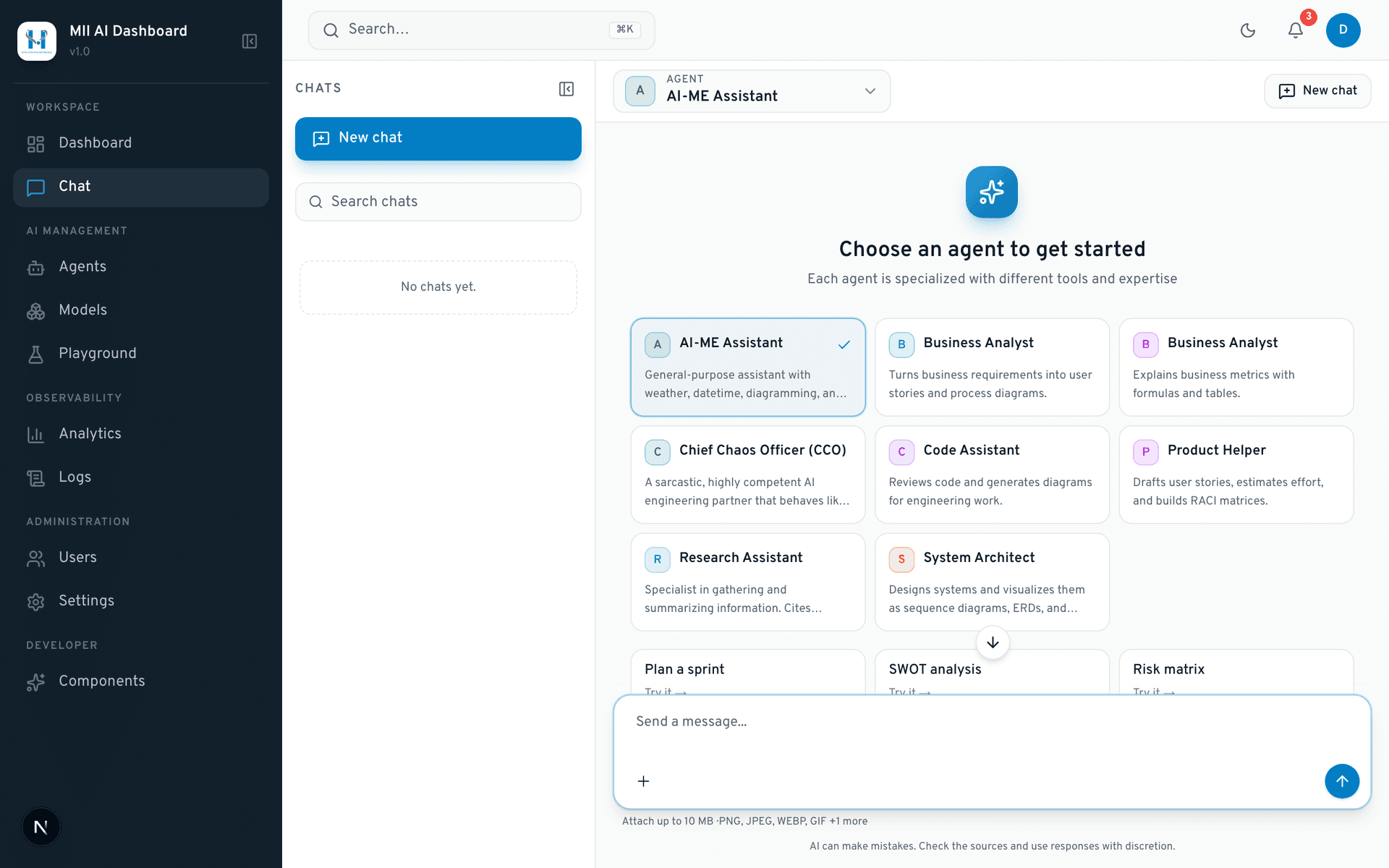1389x868 pixels.
Task: Click blue New chat button in Chats panel
Action: click(438, 138)
